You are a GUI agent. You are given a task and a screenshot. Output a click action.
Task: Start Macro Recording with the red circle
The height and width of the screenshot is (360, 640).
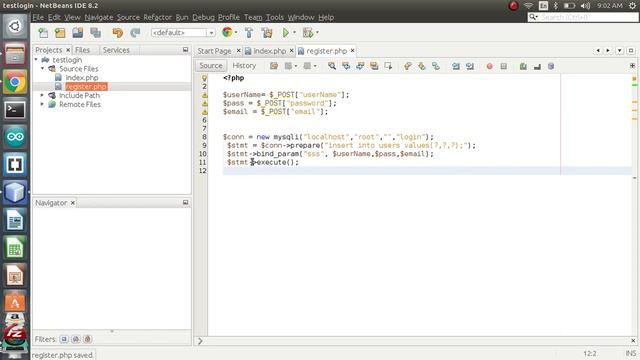tap(489, 66)
